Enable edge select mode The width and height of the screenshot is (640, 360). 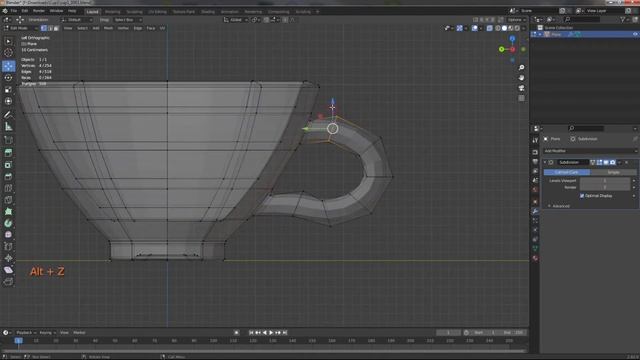point(50,28)
